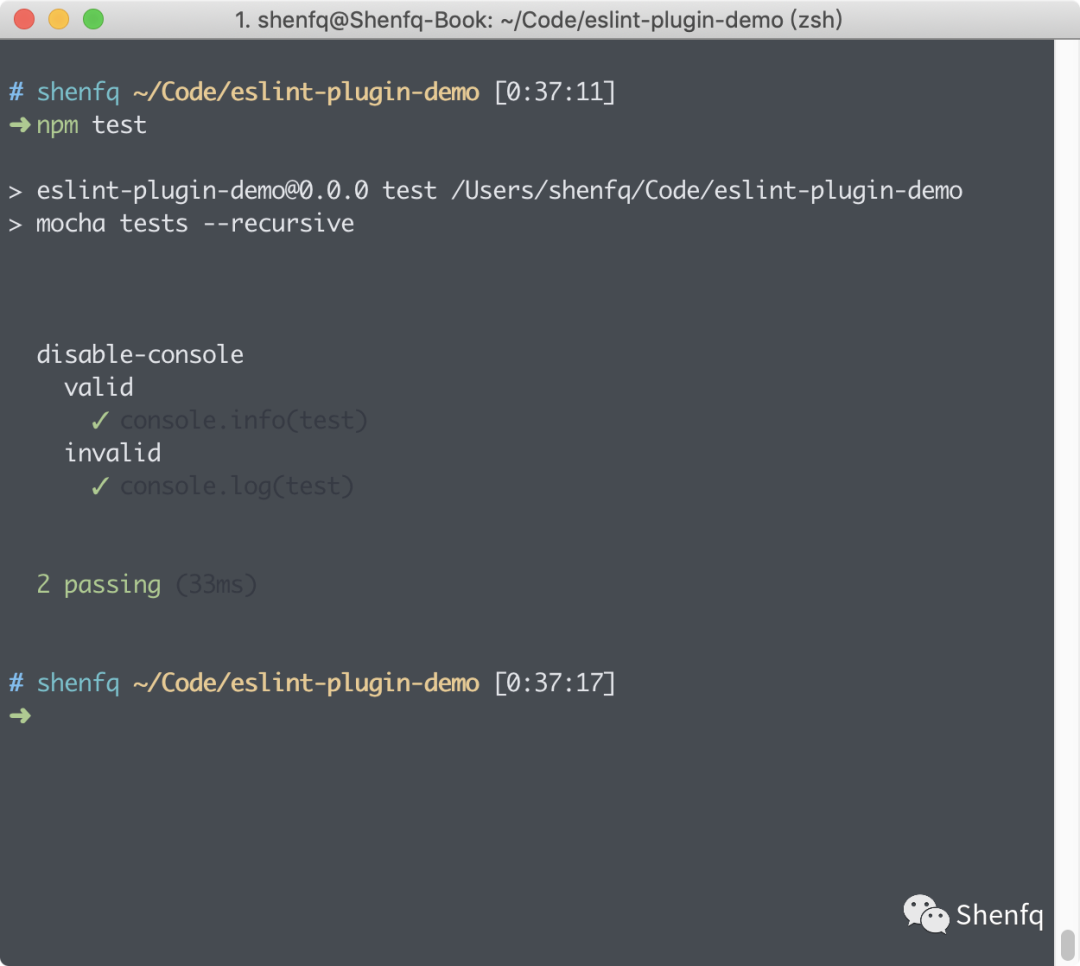1080x966 pixels.
Task: Click the /Users/shenfq/Code/eslint-plugin-demo path
Action: (706, 190)
